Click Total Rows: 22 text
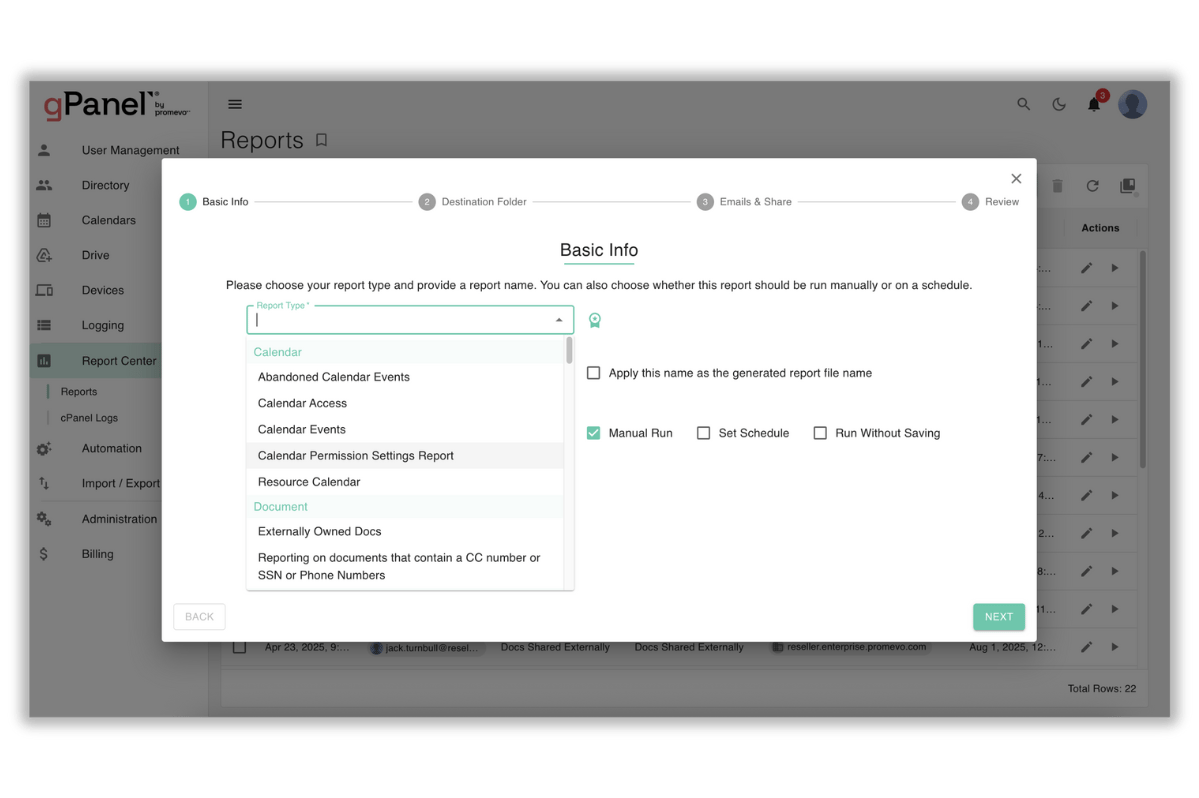The width and height of the screenshot is (1199, 798). pyautogui.click(x=1101, y=689)
